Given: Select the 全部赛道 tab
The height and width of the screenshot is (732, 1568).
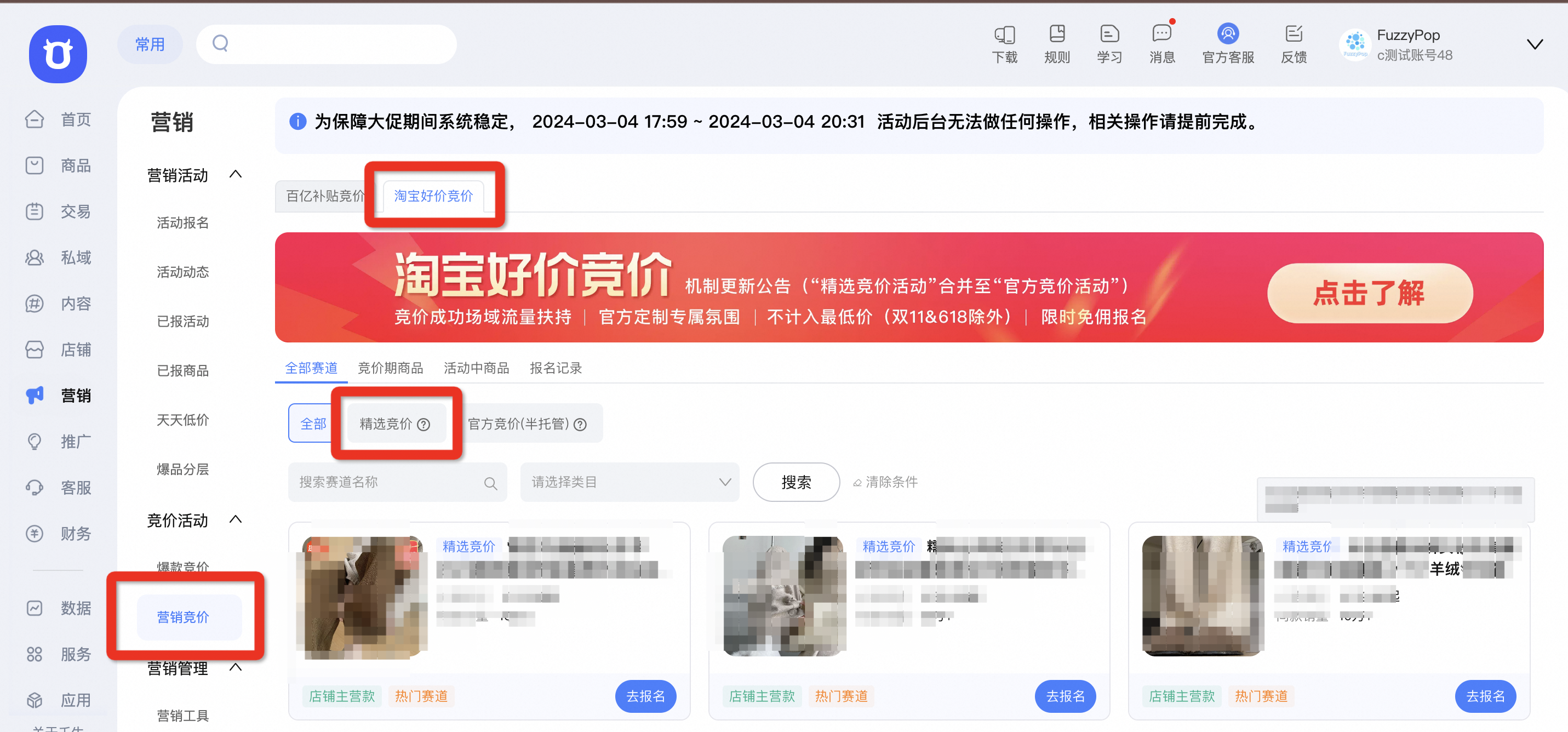Looking at the screenshot, I should tap(311, 368).
